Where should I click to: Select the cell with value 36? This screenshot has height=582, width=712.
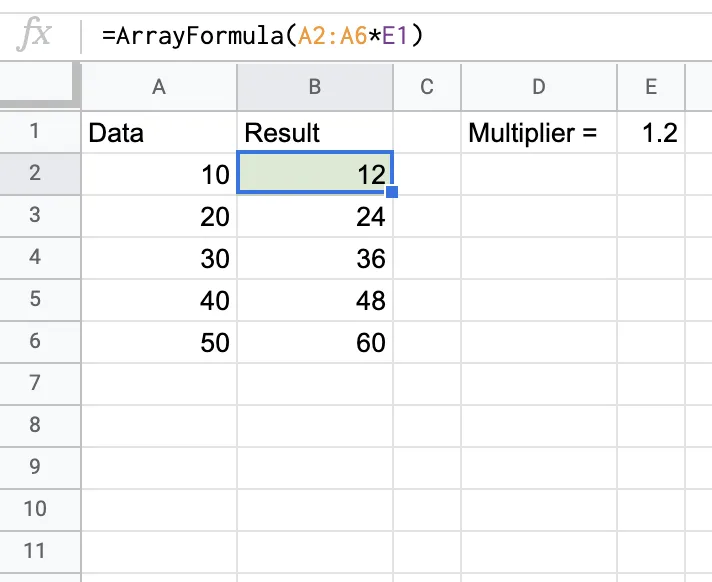click(314, 258)
